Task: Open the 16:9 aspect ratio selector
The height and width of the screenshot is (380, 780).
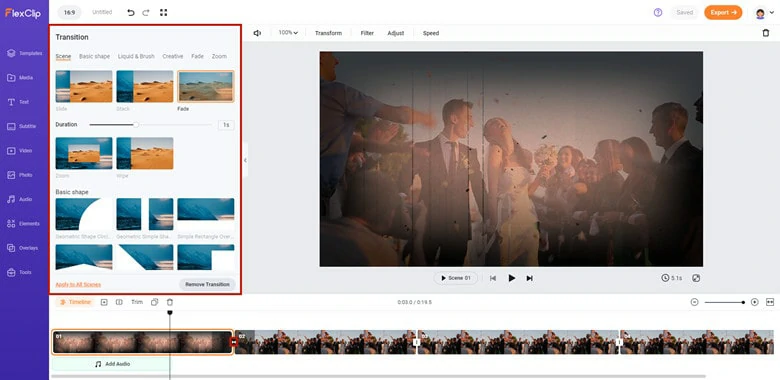Action: coord(69,12)
